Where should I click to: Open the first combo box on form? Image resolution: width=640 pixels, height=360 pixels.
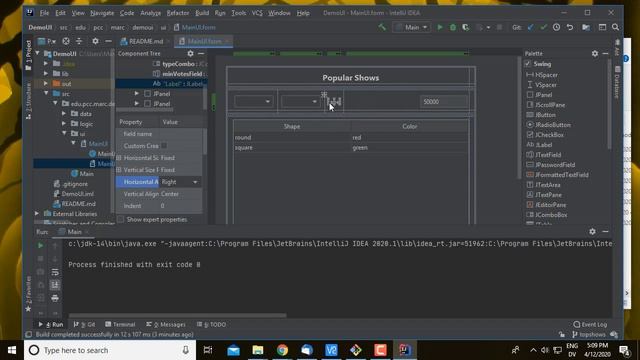(253, 101)
